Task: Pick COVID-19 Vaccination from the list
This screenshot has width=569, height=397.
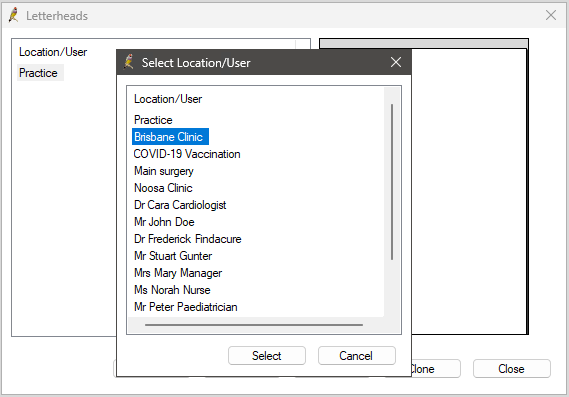Action: tap(187, 154)
